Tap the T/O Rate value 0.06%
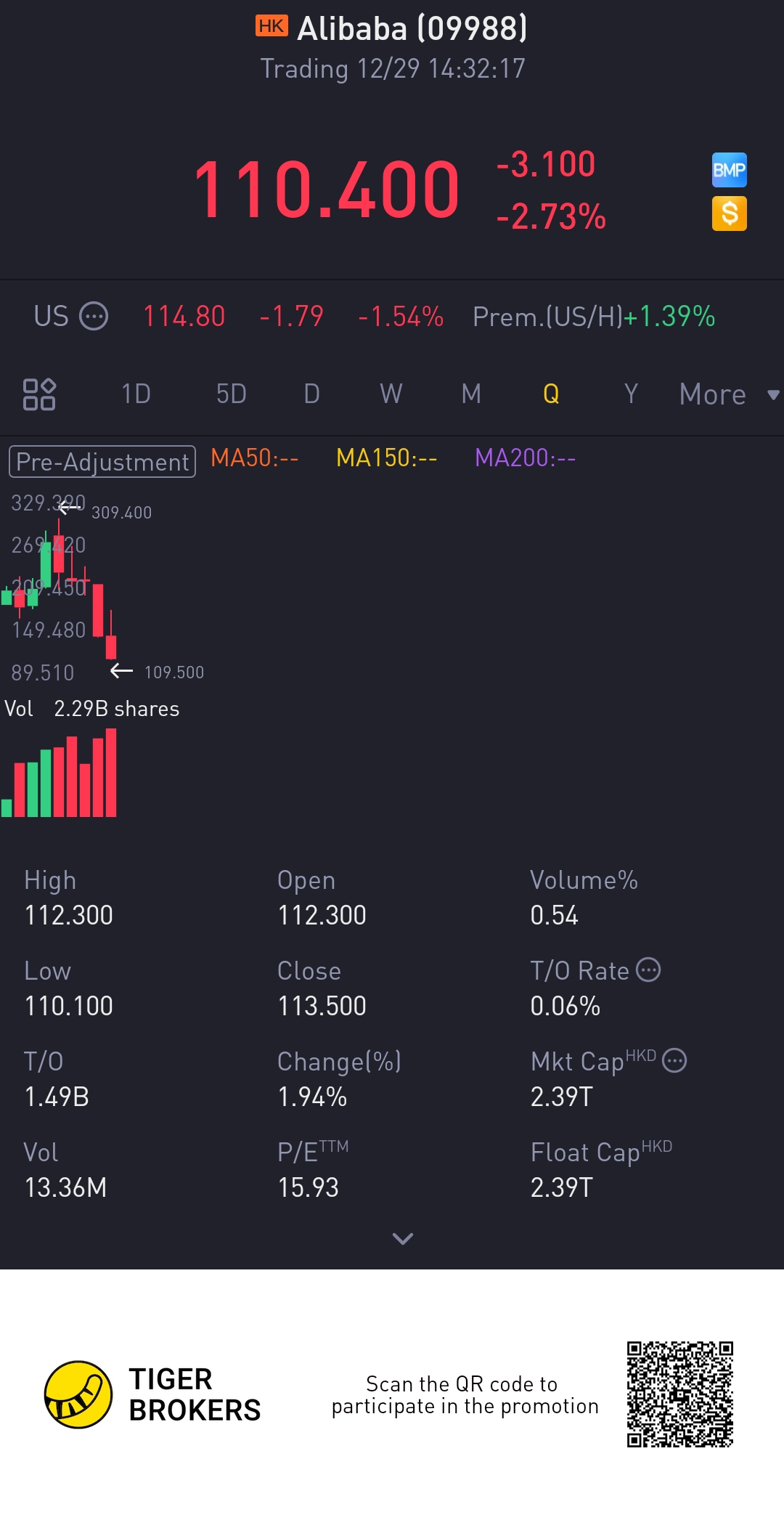This screenshot has height=1520, width=784. [x=565, y=1006]
